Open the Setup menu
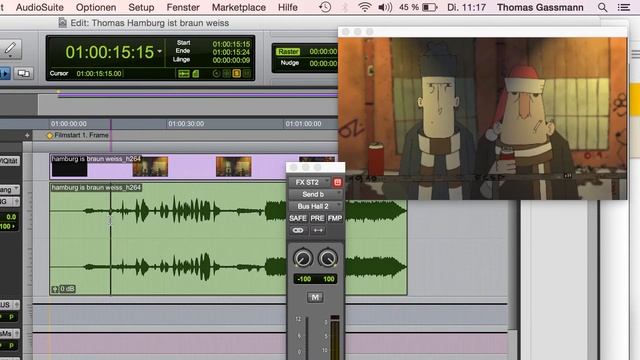This screenshot has width=640, height=360. tap(141, 7)
